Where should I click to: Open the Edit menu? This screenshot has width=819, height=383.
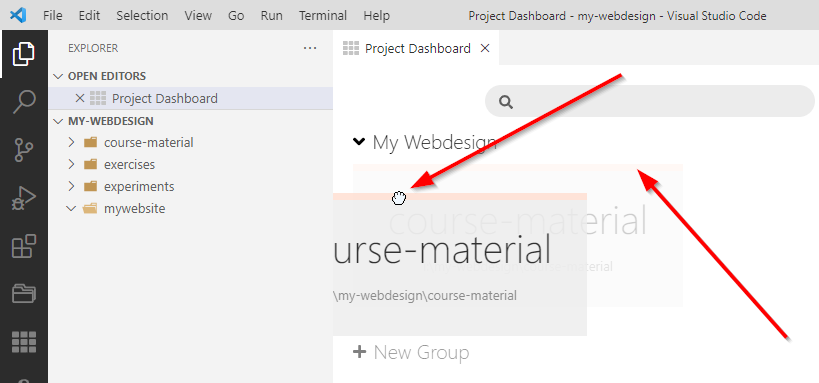[x=89, y=16]
